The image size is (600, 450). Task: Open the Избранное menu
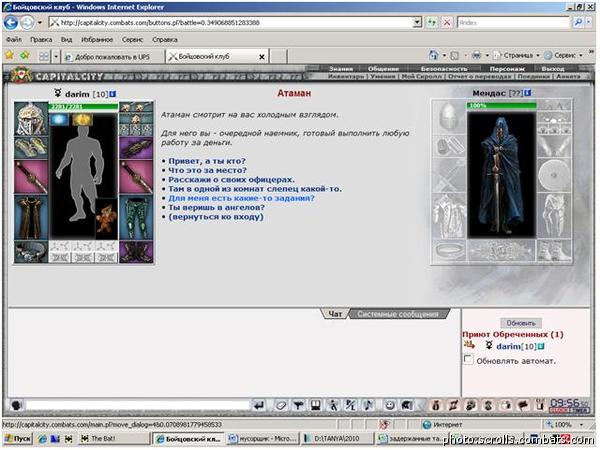(x=97, y=39)
